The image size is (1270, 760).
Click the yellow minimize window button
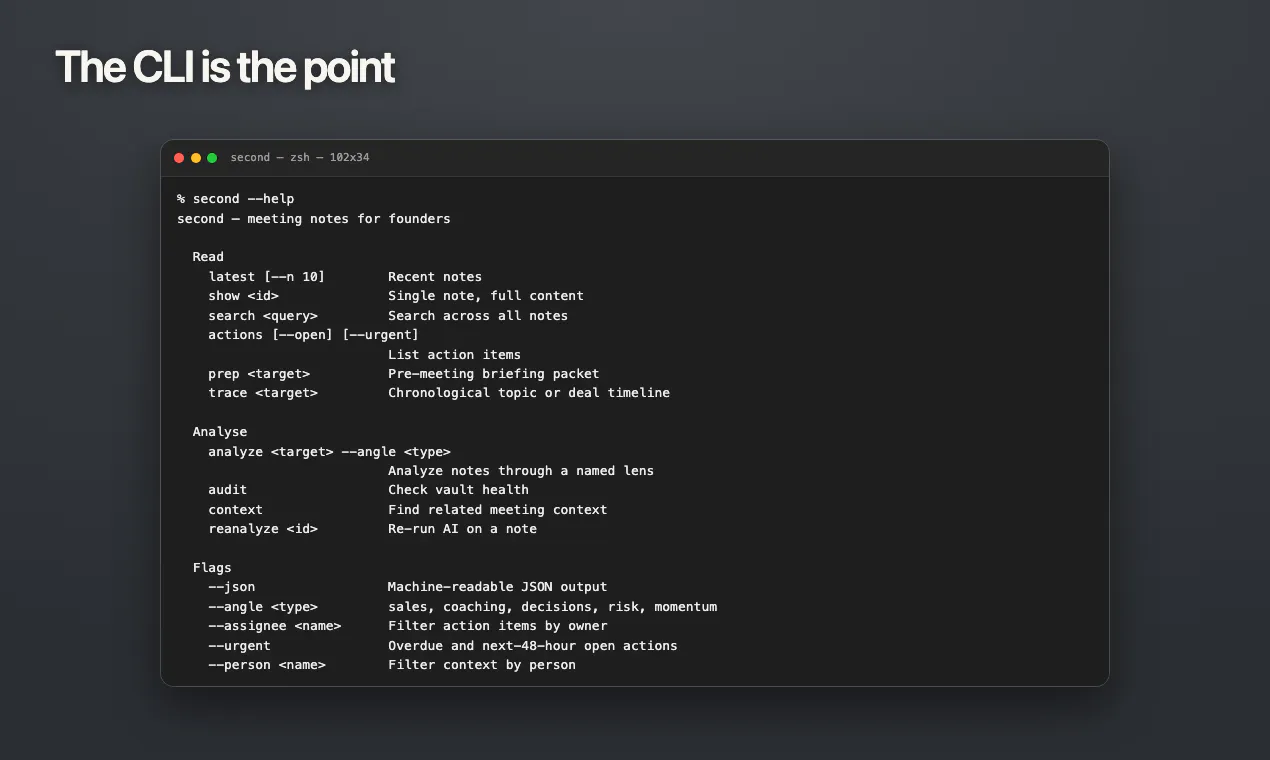196,158
